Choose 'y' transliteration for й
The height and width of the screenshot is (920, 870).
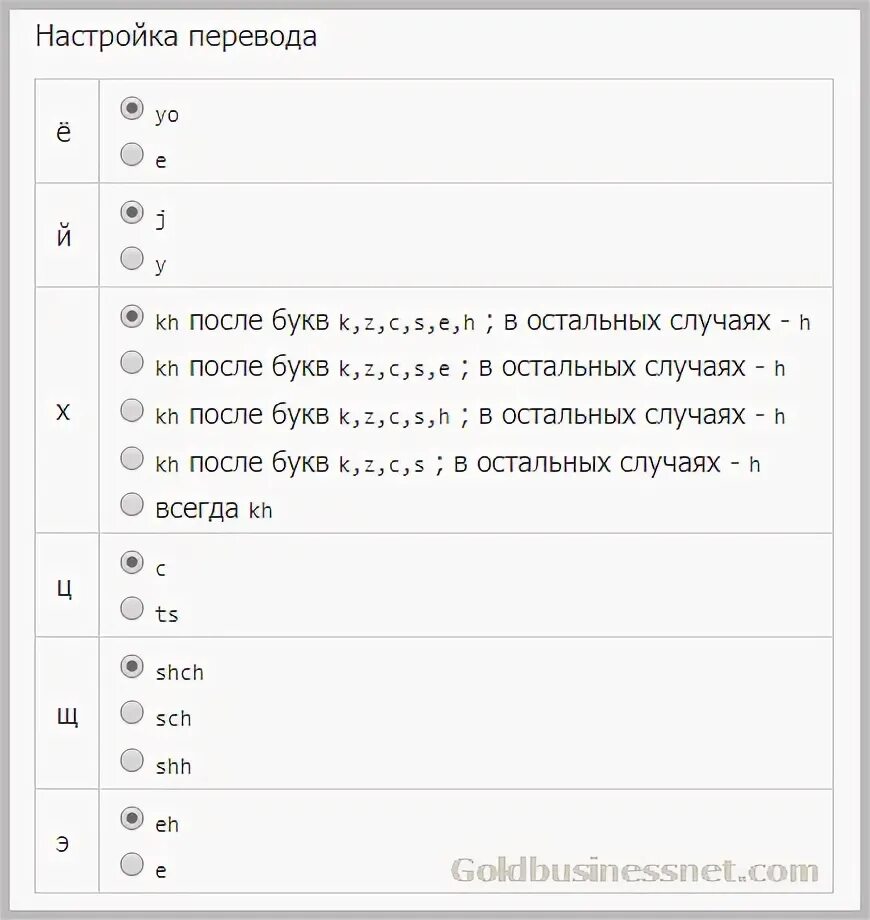coord(132,259)
